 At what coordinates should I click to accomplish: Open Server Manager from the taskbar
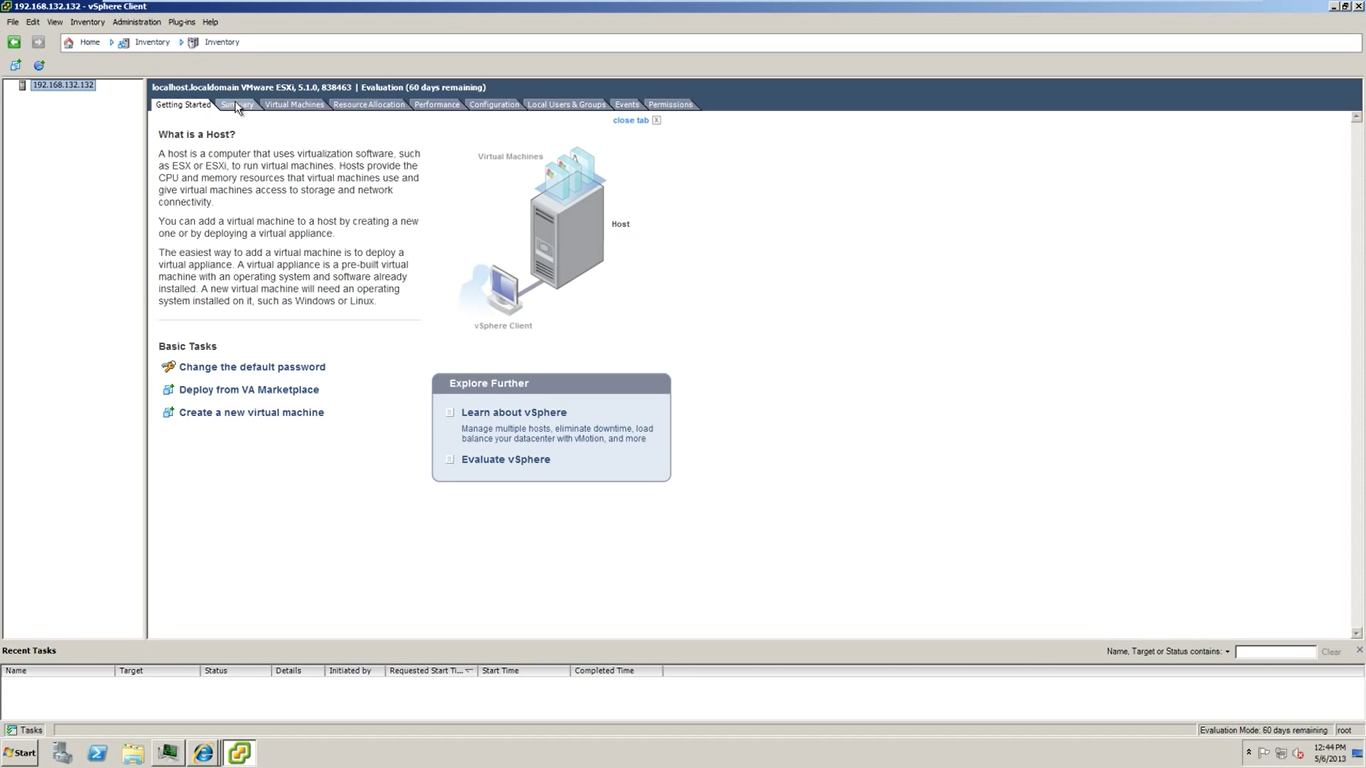62,753
